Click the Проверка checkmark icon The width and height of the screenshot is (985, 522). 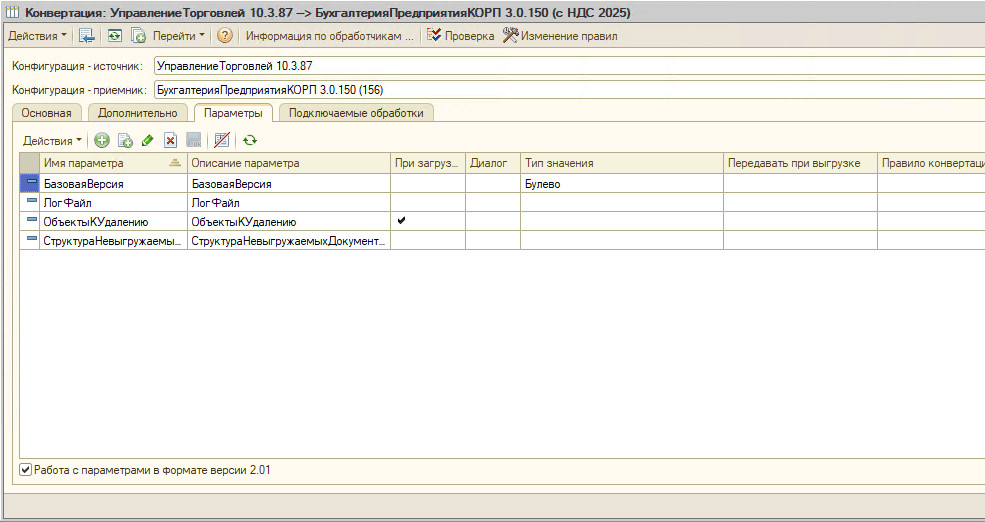(433, 36)
